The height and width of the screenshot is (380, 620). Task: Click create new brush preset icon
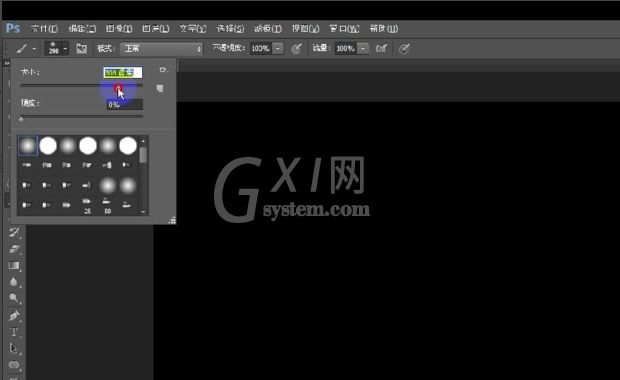[160, 88]
